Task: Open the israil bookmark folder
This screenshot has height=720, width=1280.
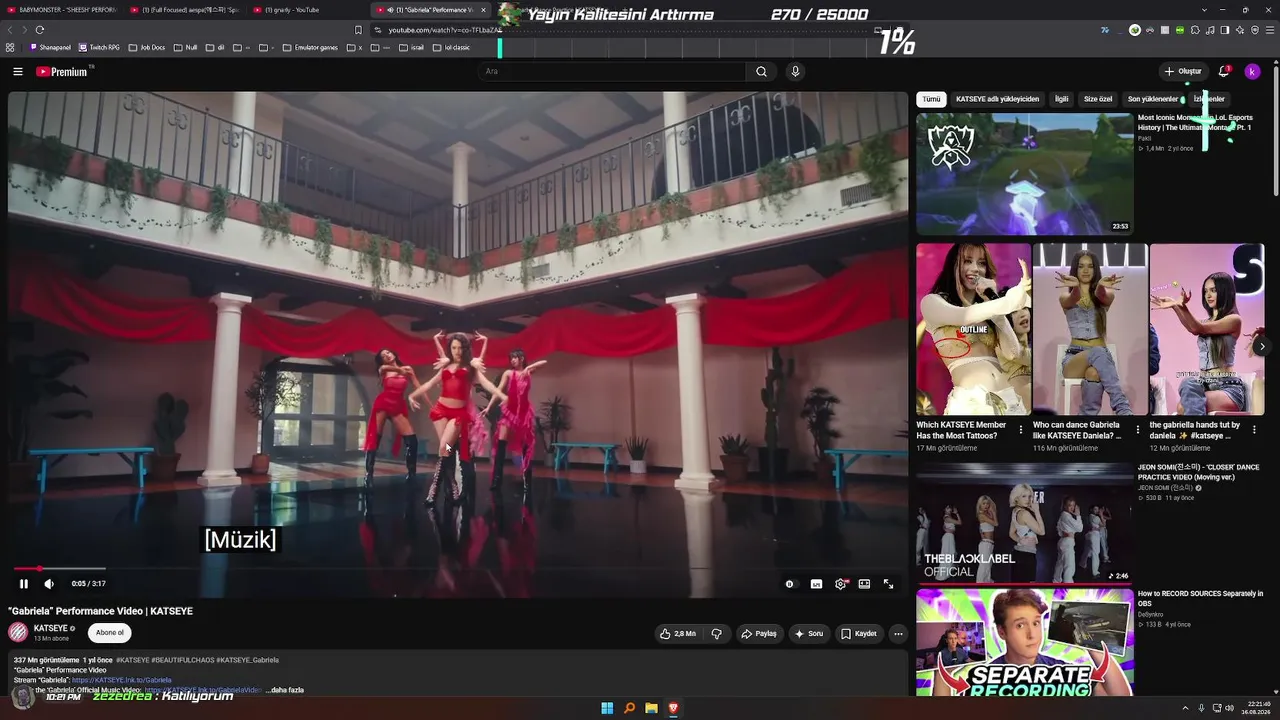Action: 412,47
